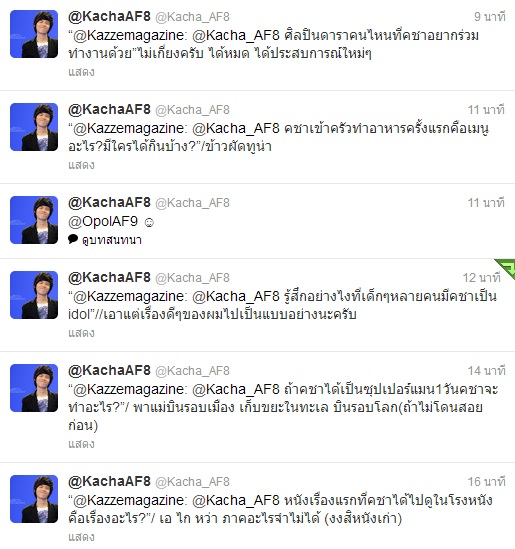
Task: Expand the first tweet with แสดง
Action: tap(81, 72)
